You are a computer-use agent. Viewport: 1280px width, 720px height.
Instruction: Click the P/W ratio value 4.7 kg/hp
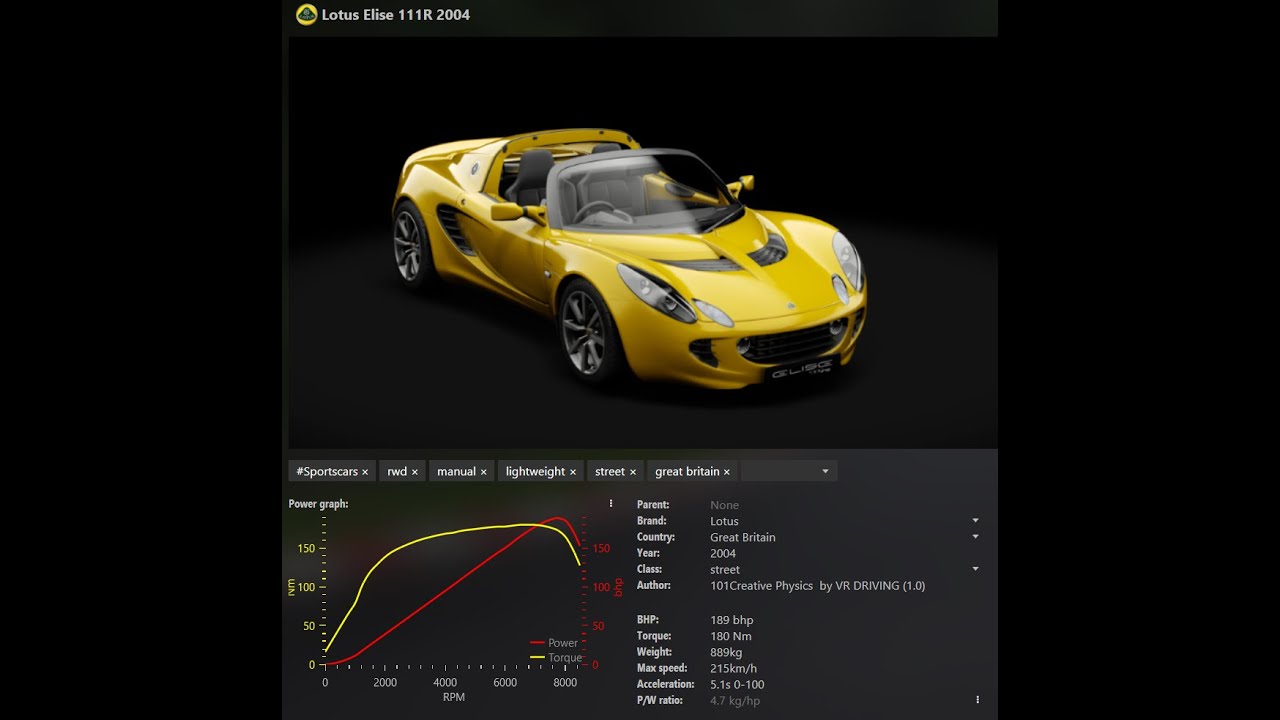735,701
